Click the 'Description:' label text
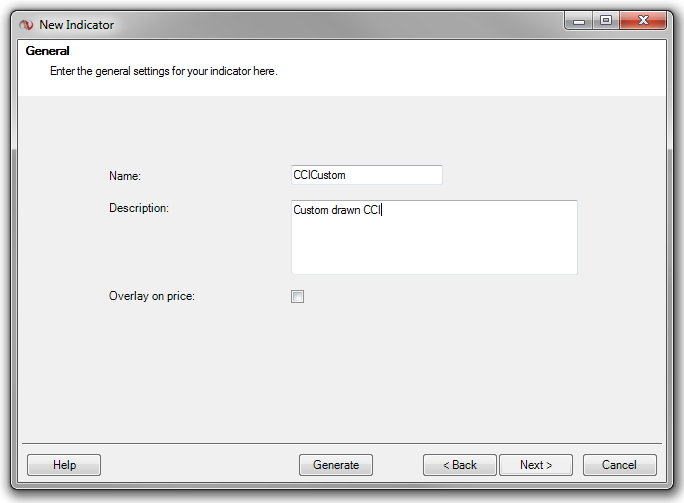 139,208
